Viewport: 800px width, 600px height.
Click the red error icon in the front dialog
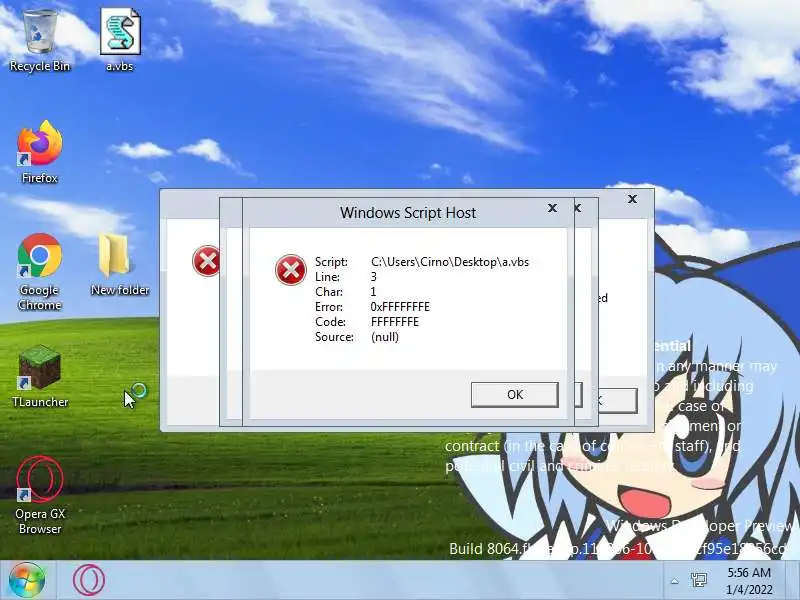291,270
